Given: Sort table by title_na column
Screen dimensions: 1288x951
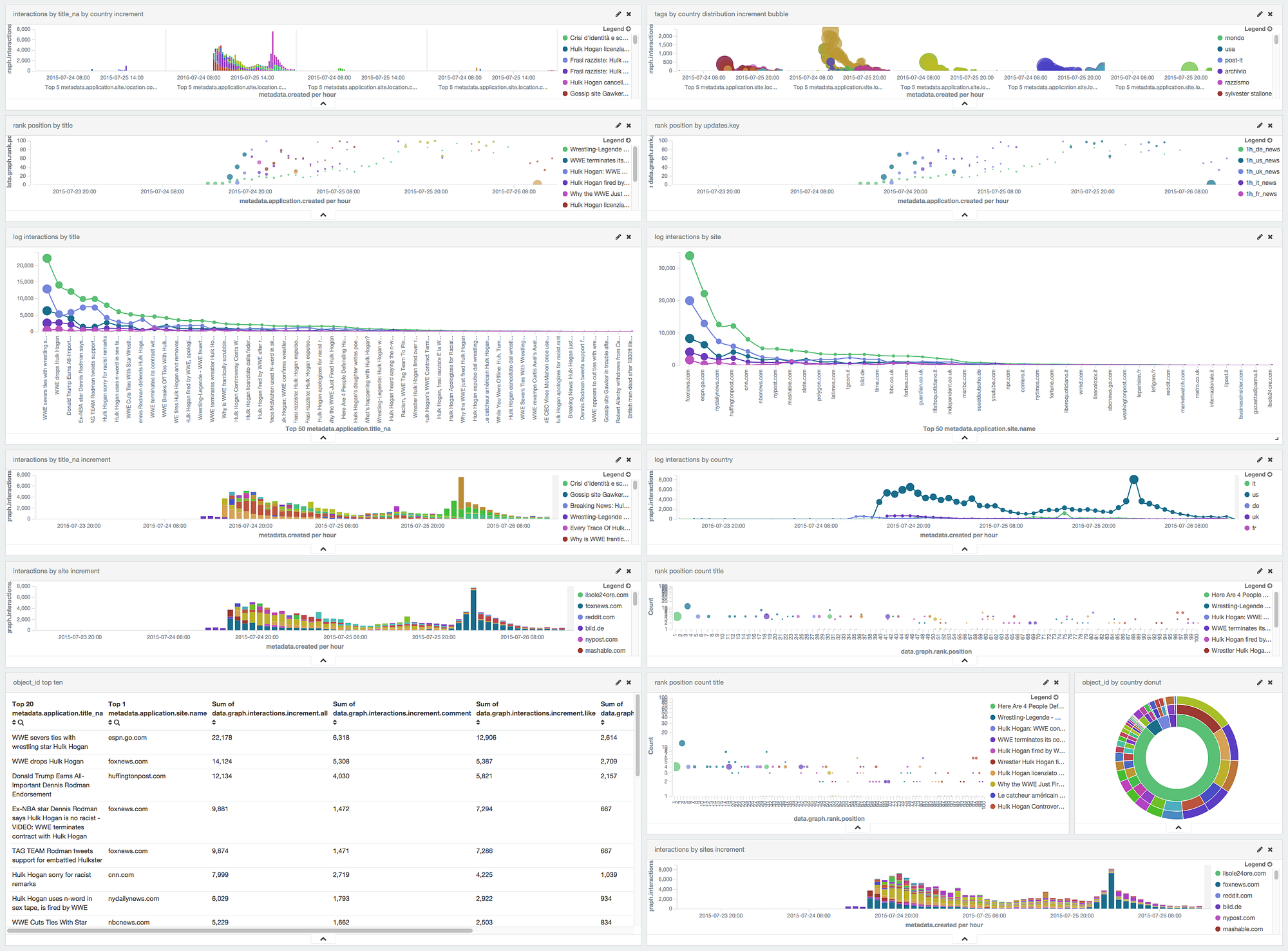Looking at the screenshot, I should (14, 723).
